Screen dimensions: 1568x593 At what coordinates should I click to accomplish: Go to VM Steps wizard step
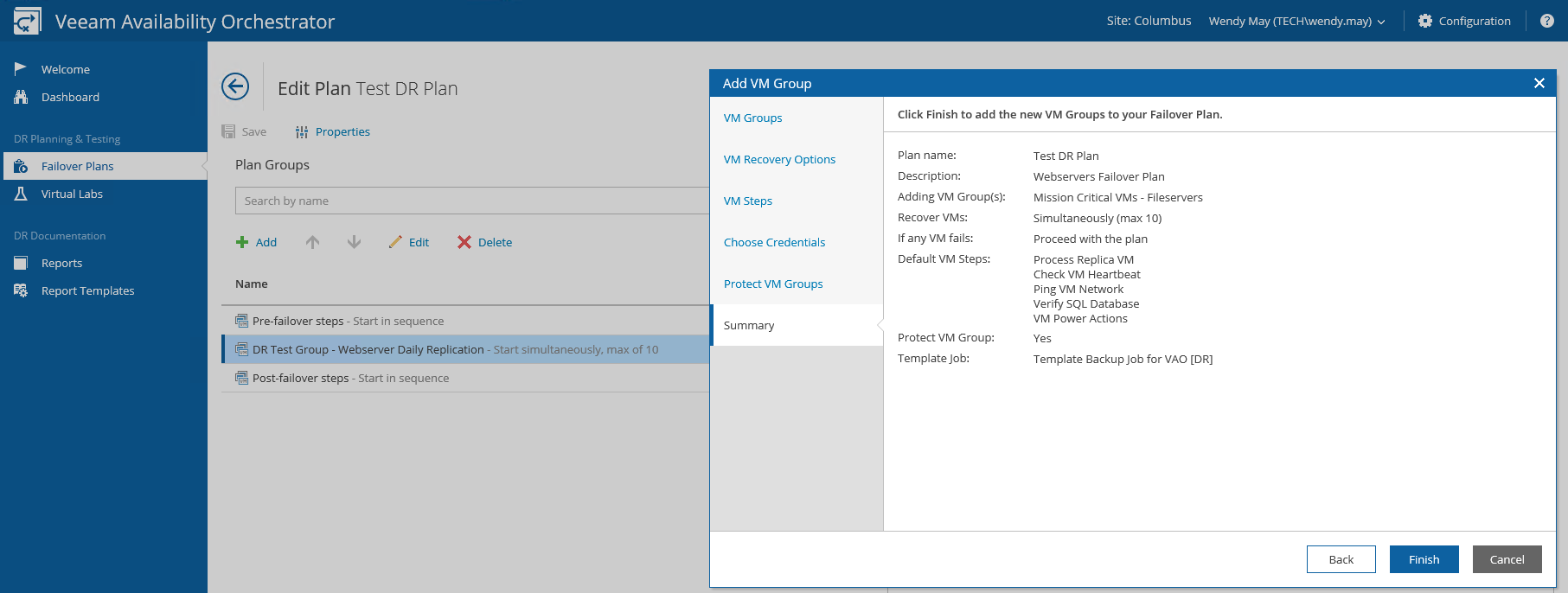748,201
